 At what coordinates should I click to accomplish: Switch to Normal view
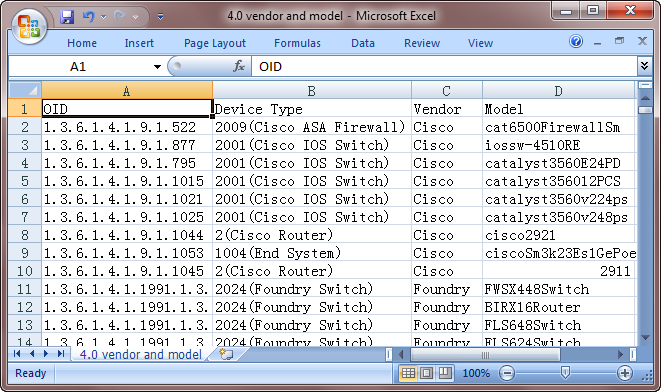[408, 373]
